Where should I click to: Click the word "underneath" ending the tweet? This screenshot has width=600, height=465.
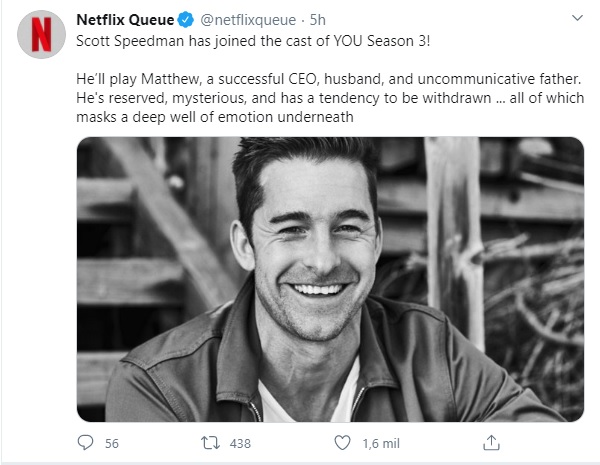321,118
